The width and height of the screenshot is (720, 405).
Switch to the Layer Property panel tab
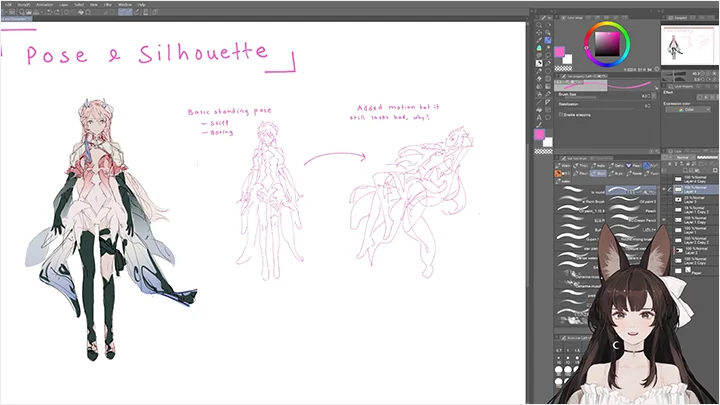[x=683, y=86]
